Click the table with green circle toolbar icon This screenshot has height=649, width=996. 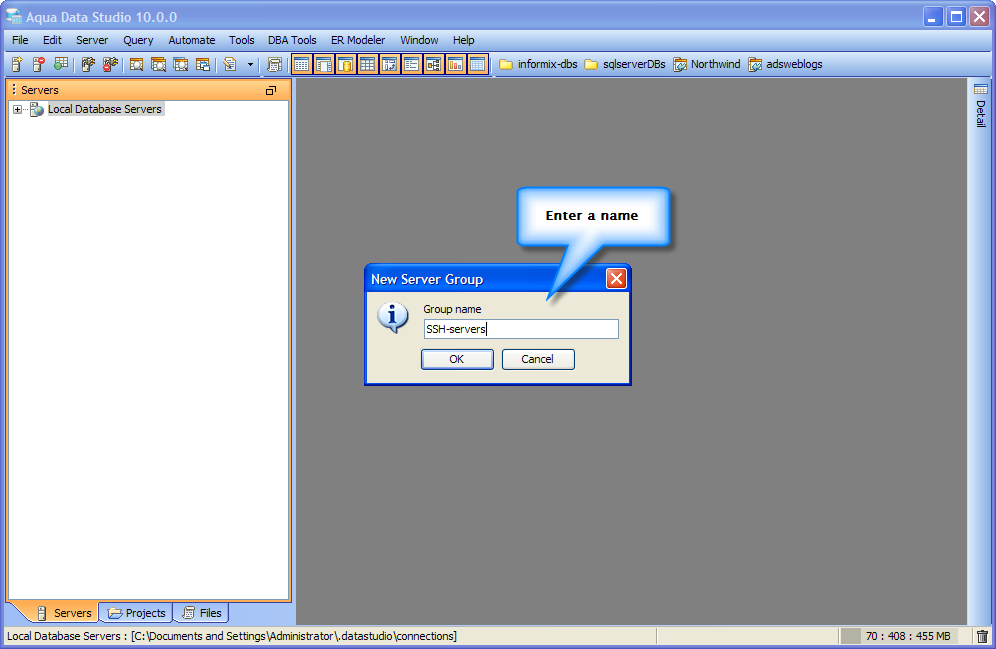(x=61, y=64)
